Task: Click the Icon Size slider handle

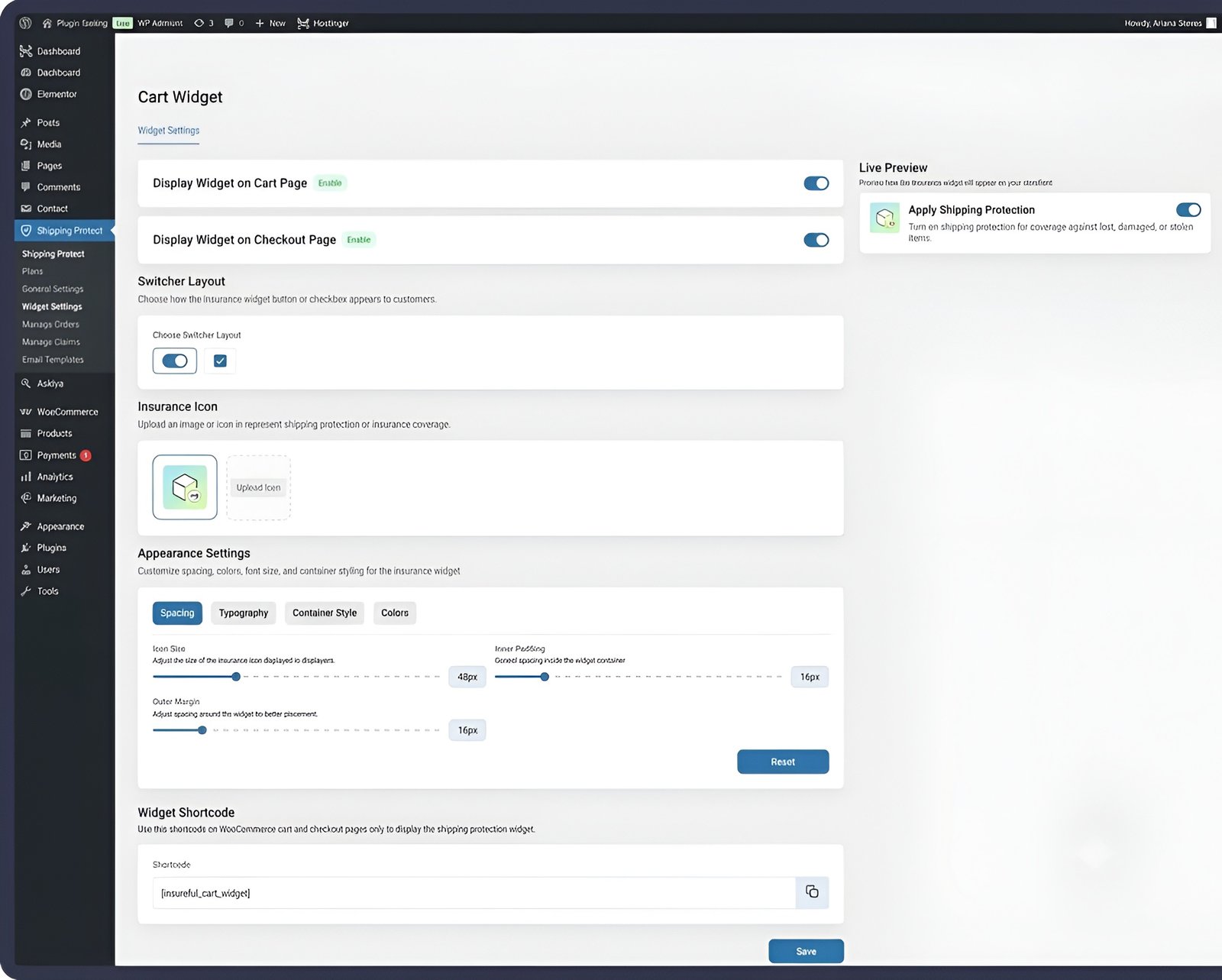Action: click(236, 677)
